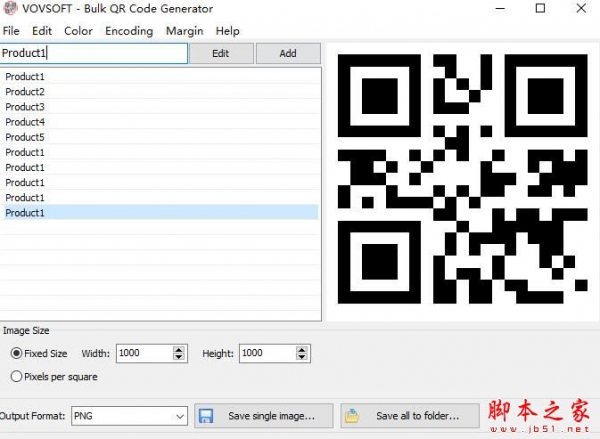Click Save single image button

264,416
